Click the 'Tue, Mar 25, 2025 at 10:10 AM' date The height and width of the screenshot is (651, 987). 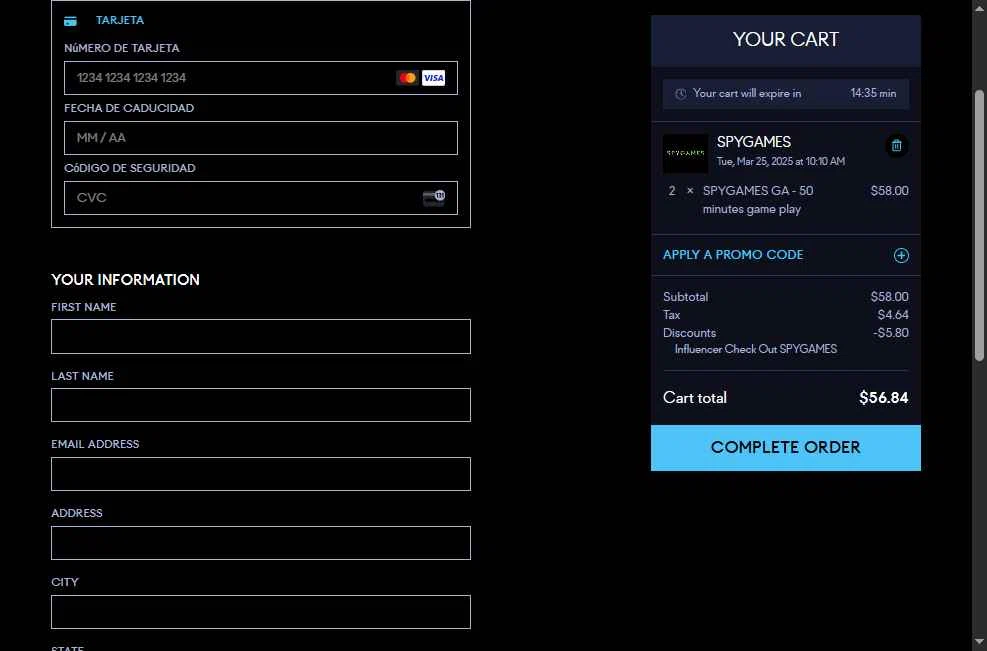coord(781,162)
